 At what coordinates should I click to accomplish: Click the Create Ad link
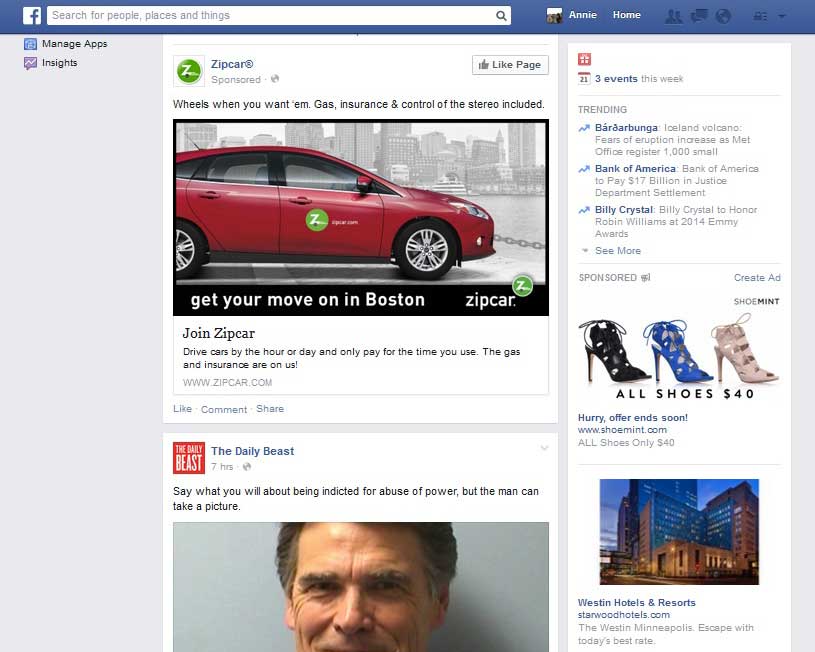(x=757, y=278)
